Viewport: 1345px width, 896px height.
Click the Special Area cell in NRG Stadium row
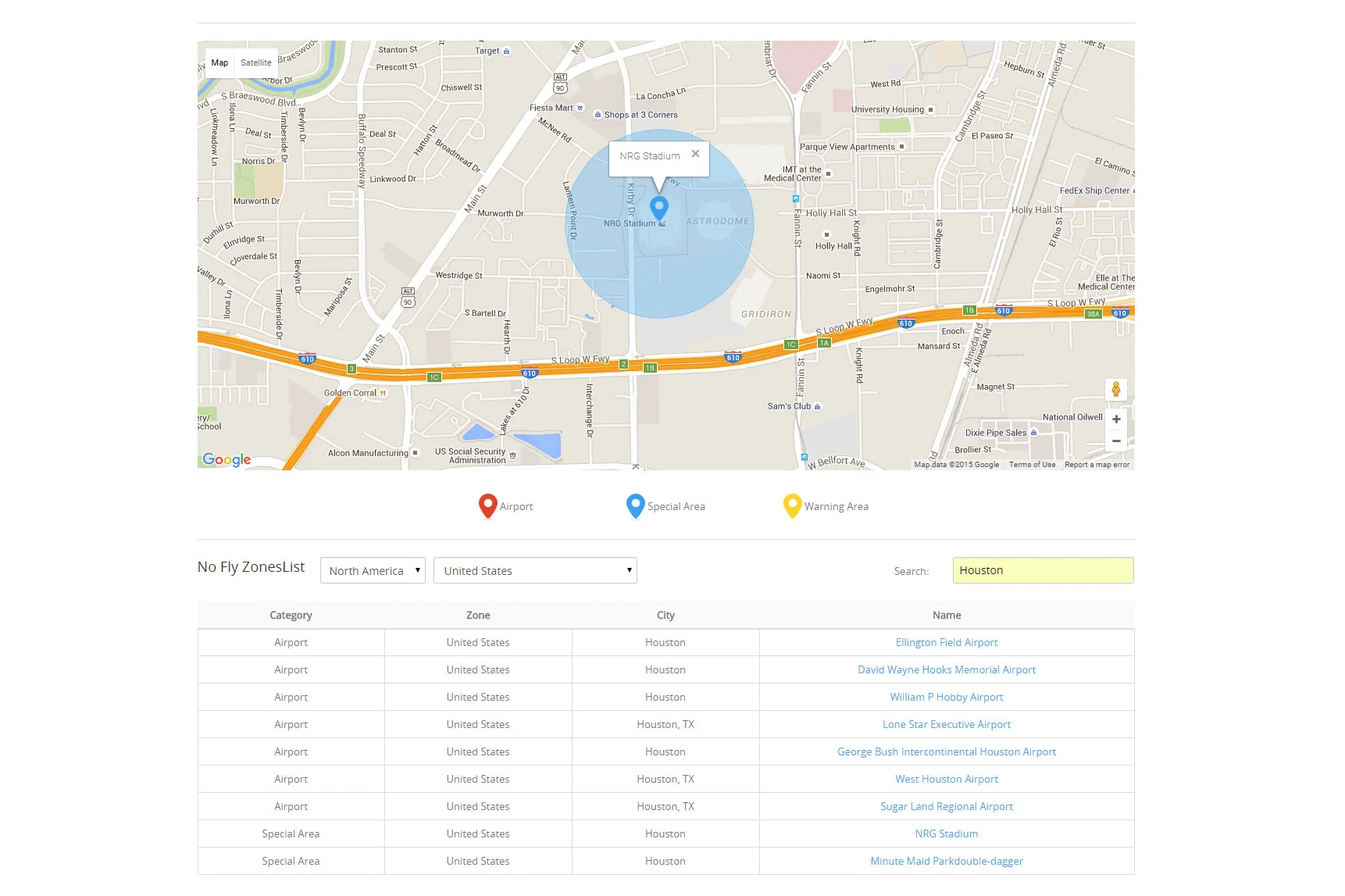(x=291, y=834)
